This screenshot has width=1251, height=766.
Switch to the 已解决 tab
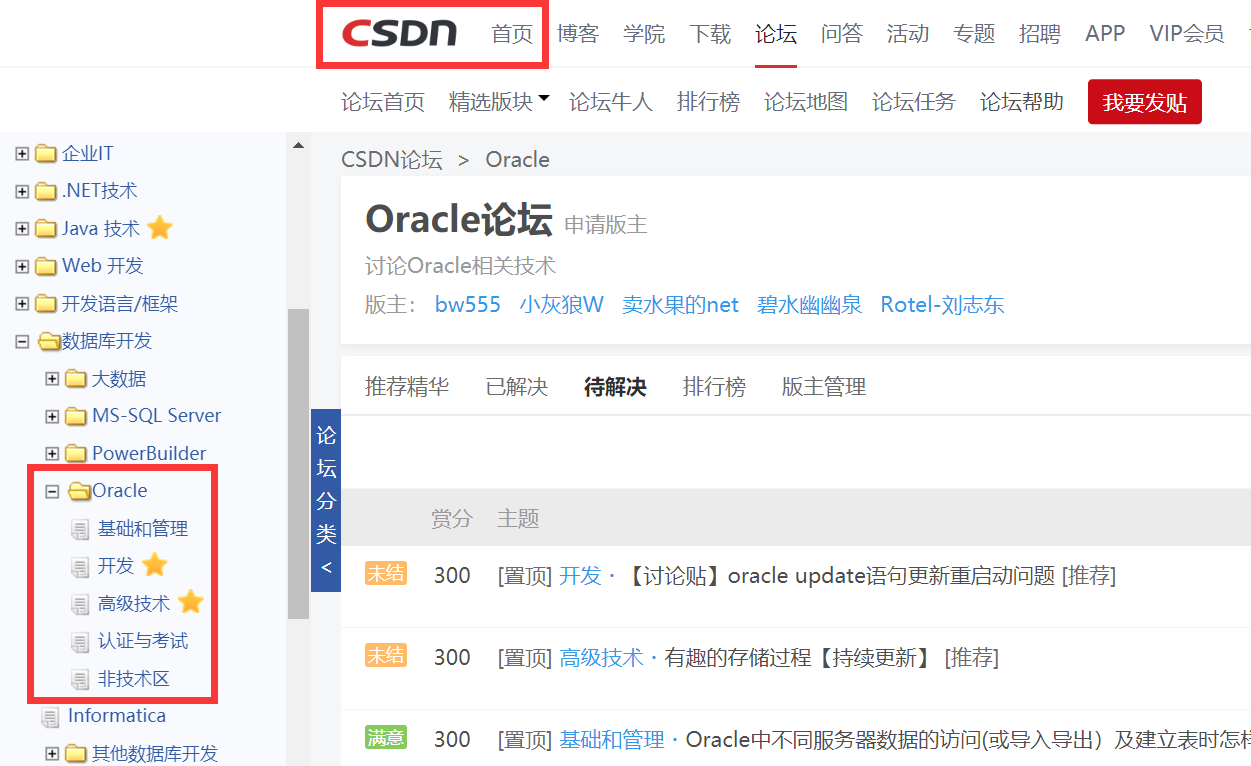tap(517, 387)
